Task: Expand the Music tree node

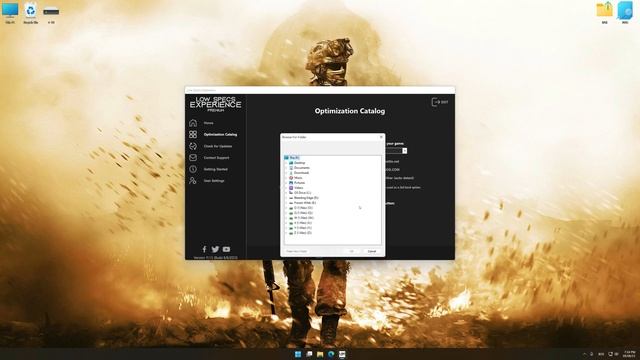Action: point(287,178)
